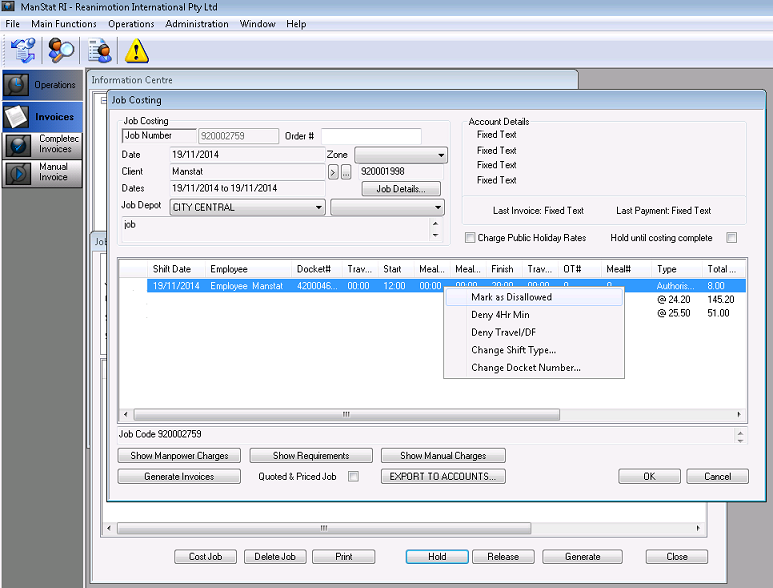Click Job Code spinner up arrow

coord(740,432)
